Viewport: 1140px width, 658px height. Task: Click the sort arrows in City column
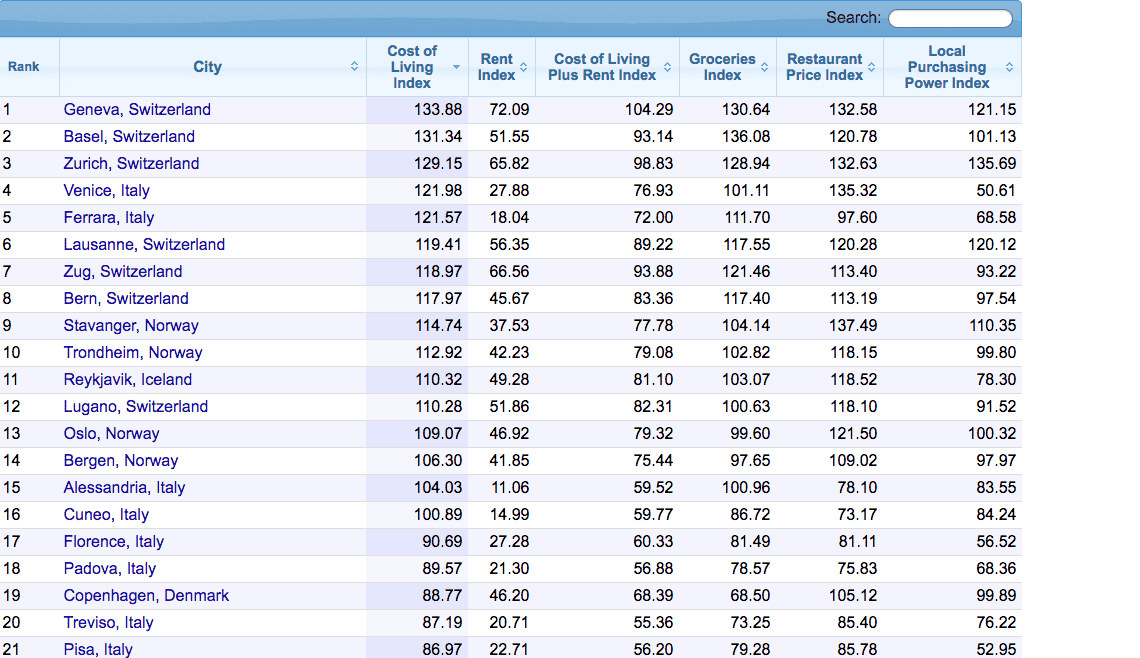pos(354,67)
